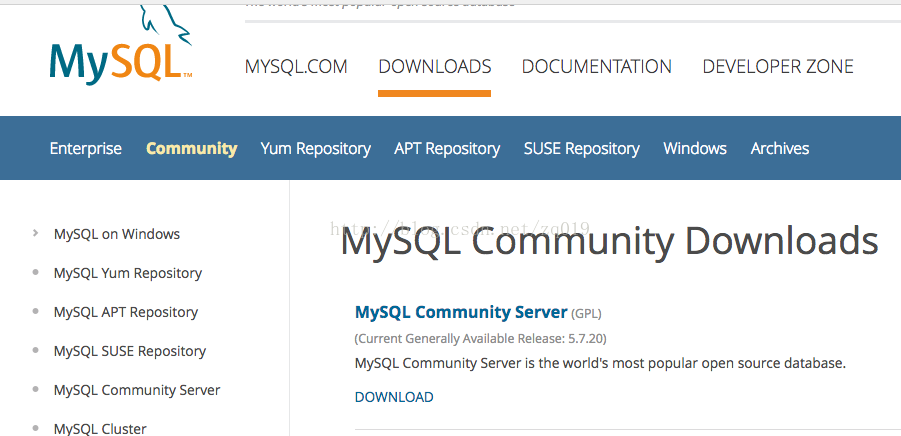Viewport: 901px width, 436px height.
Task: Open MySQL APT Repository sidebar link
Action: (x=126, y=312)
